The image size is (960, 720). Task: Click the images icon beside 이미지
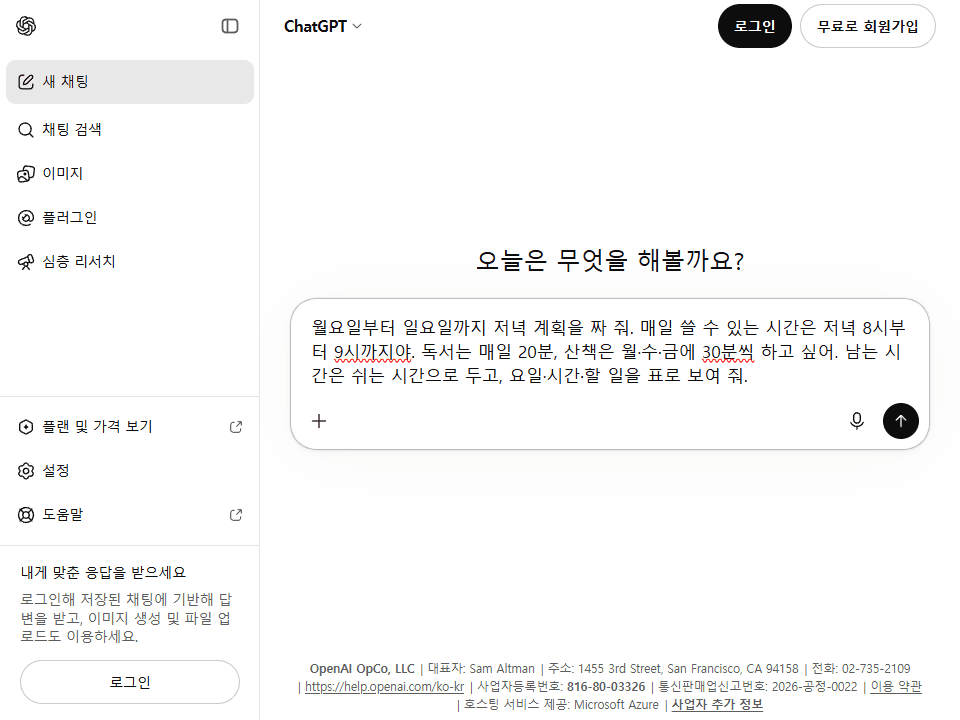click(26, 174)
